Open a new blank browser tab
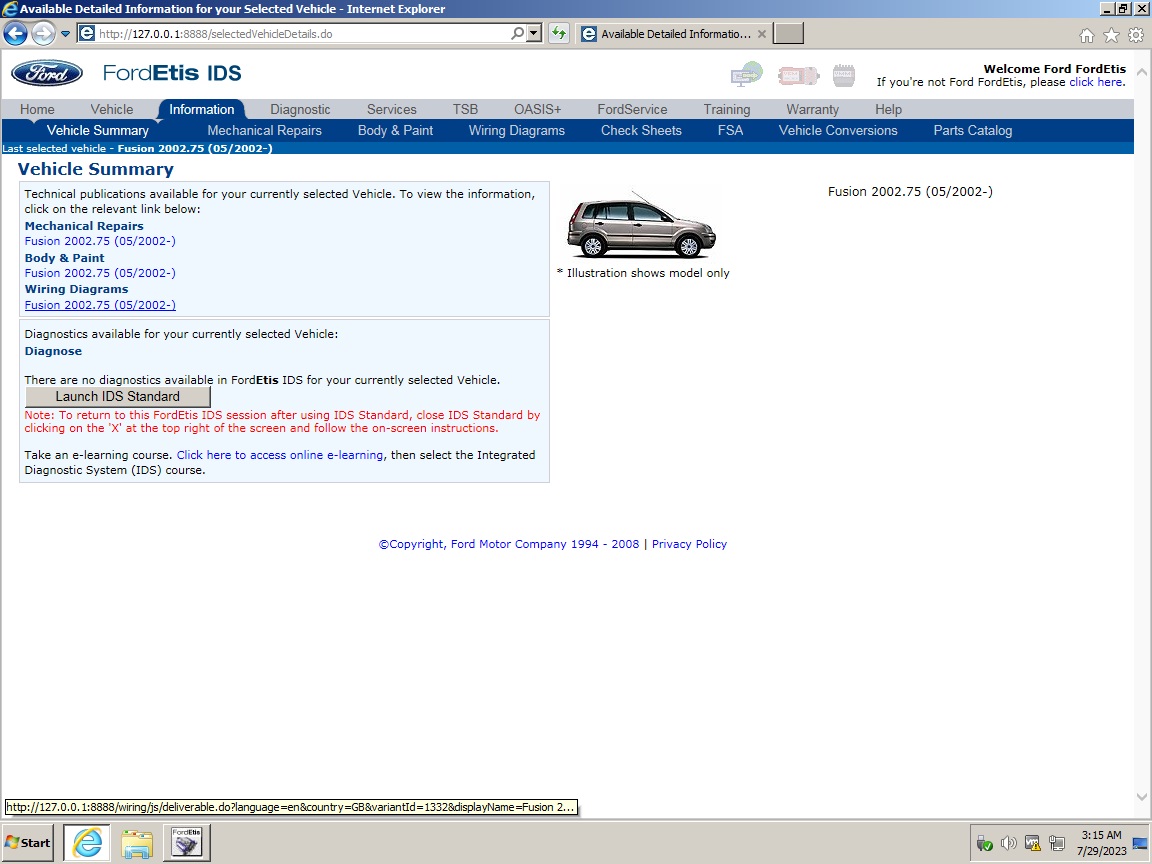This screenshot has height=864, width=1152. 788,34
